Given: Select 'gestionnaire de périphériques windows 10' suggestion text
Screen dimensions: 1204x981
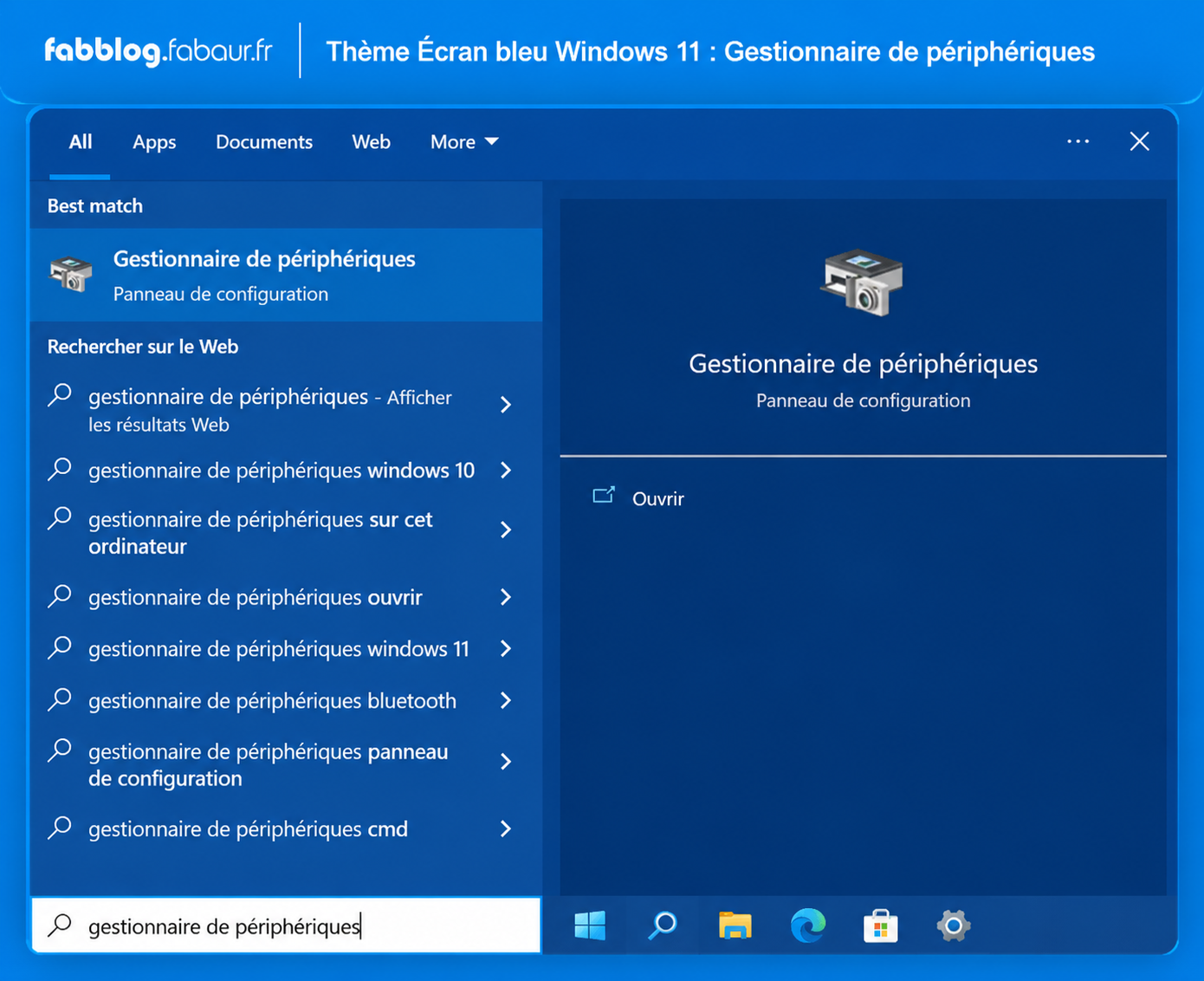Looking at the screenshot, I should click(x=282, y=471).
